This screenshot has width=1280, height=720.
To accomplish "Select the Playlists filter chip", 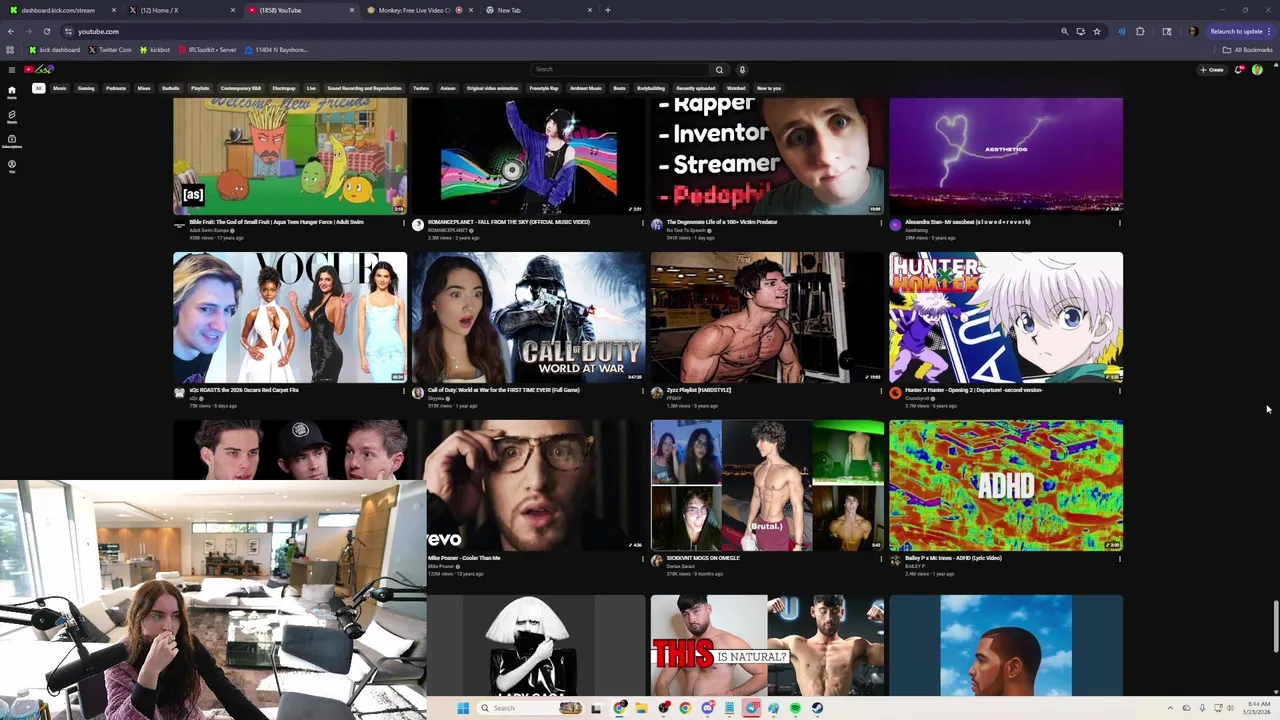I will coord(200,88).
